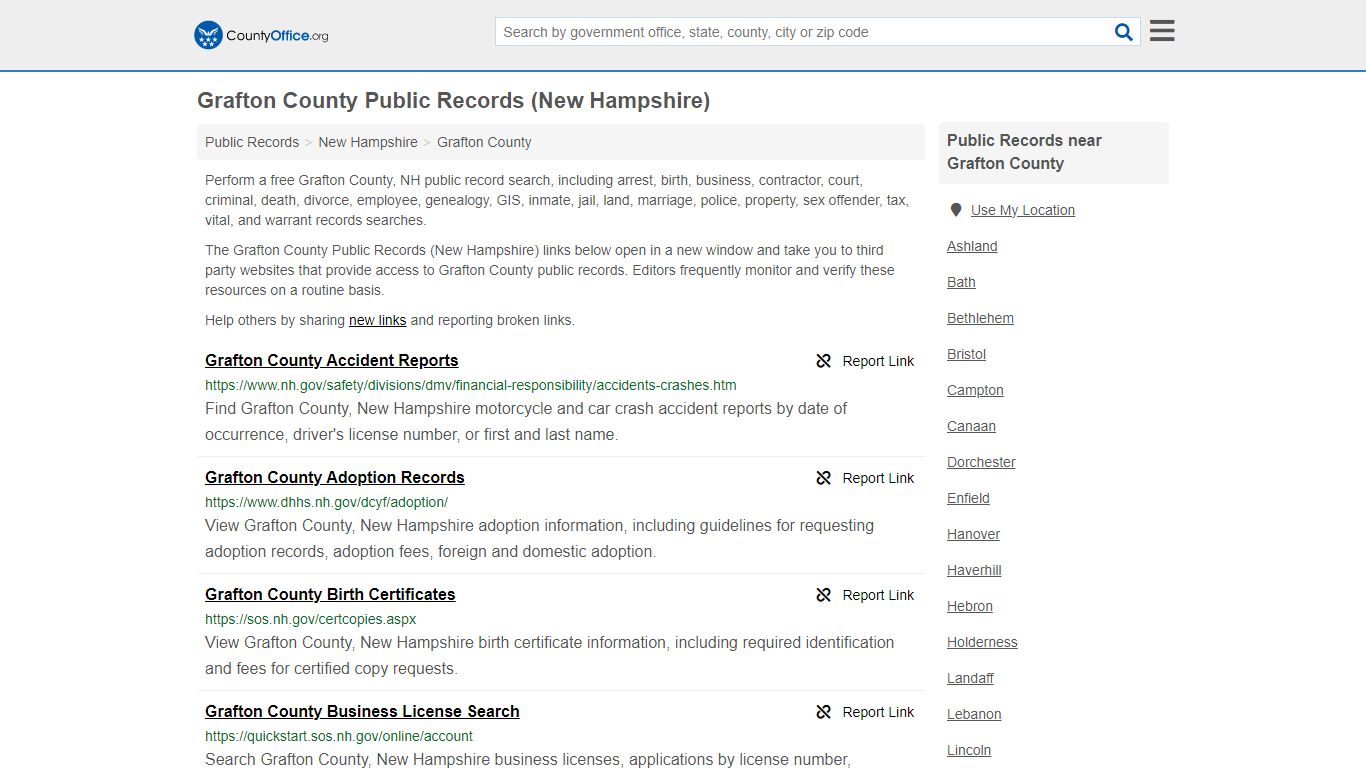Viewport: 1366px width, 768px height.
Task: Click the sos.nh.gov certcopies URL
Action: (x=311, y=619)
